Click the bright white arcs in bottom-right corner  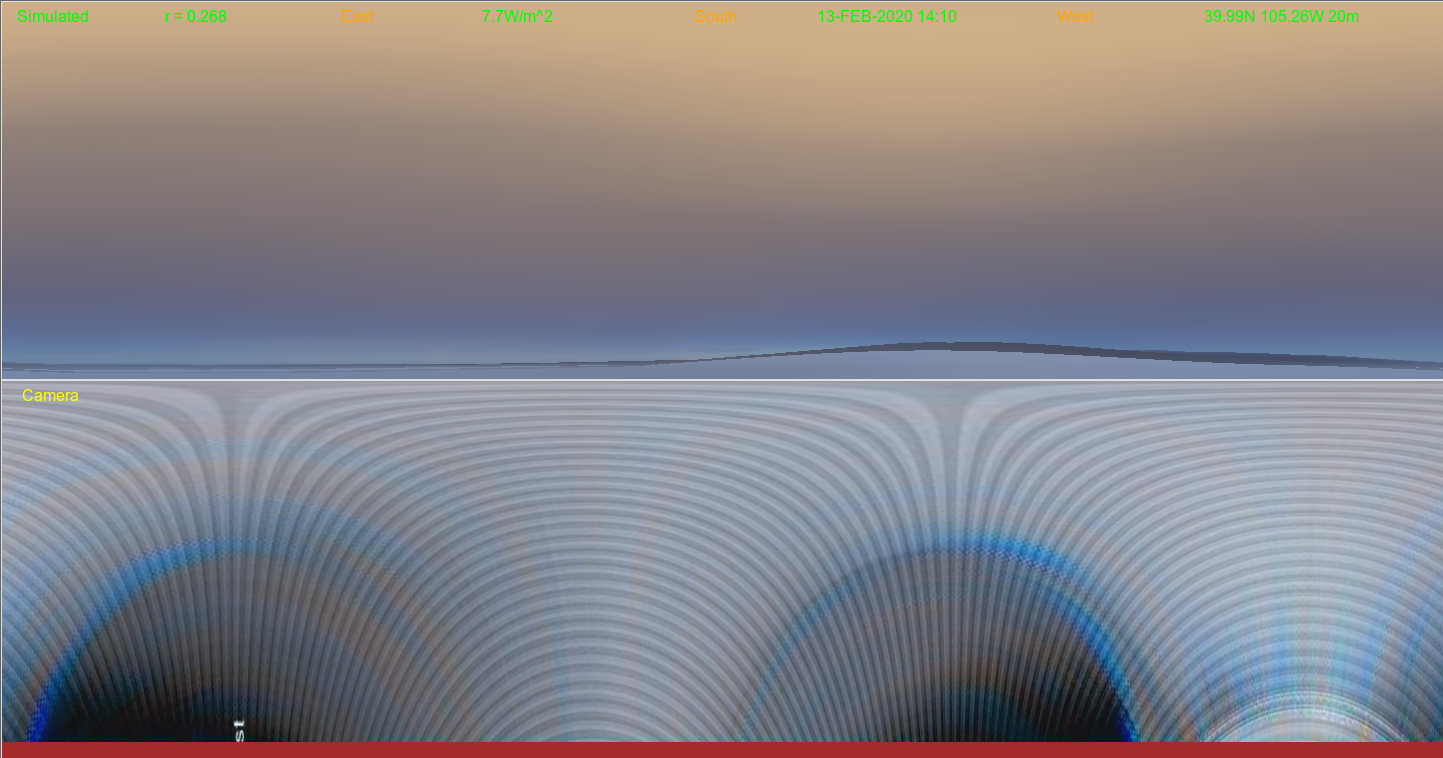(x=1300, y=715)
